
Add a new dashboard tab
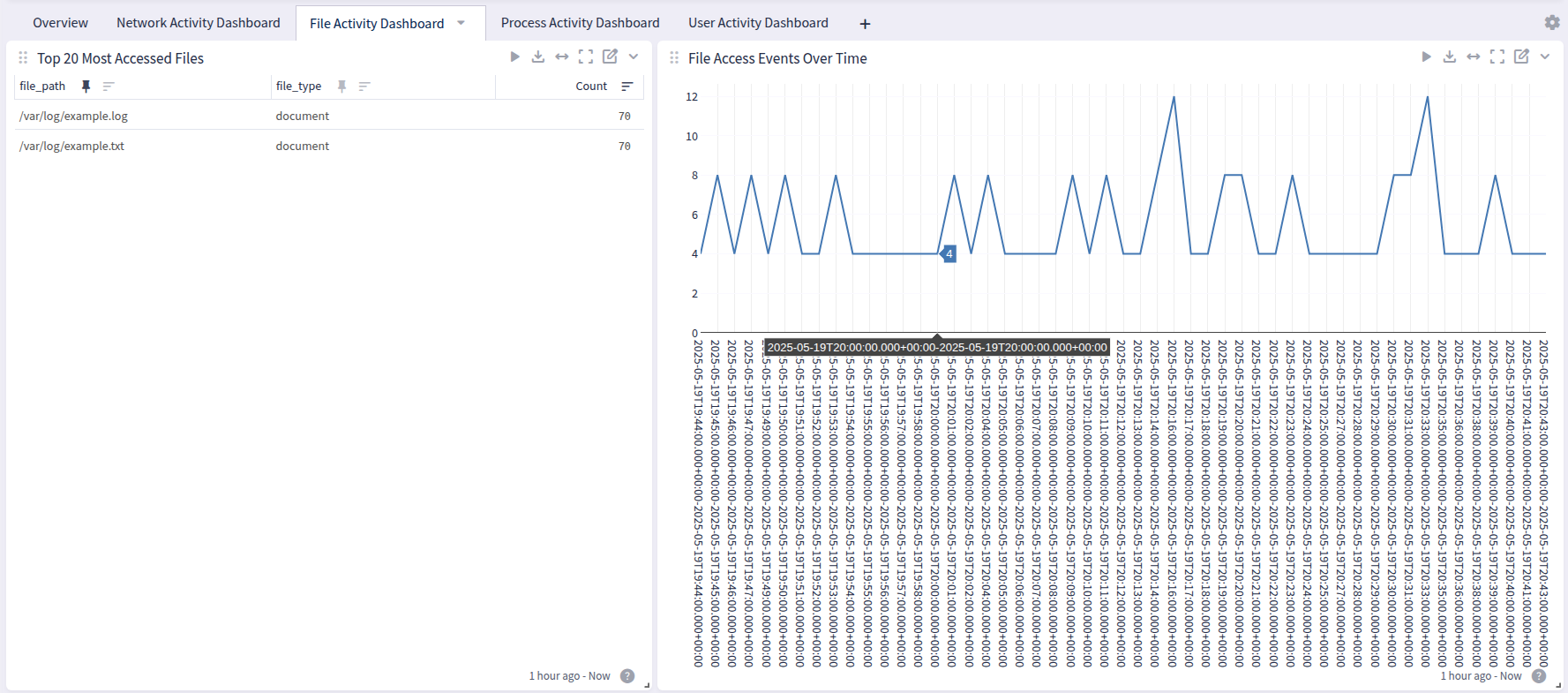point(865,24)
